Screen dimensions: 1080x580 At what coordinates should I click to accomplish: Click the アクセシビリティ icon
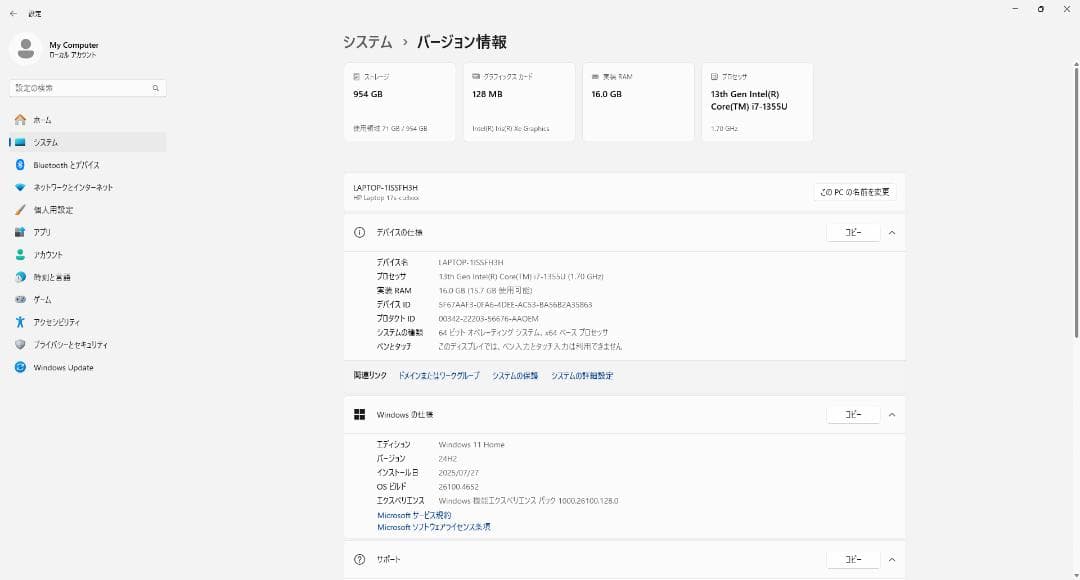point(19,322)
